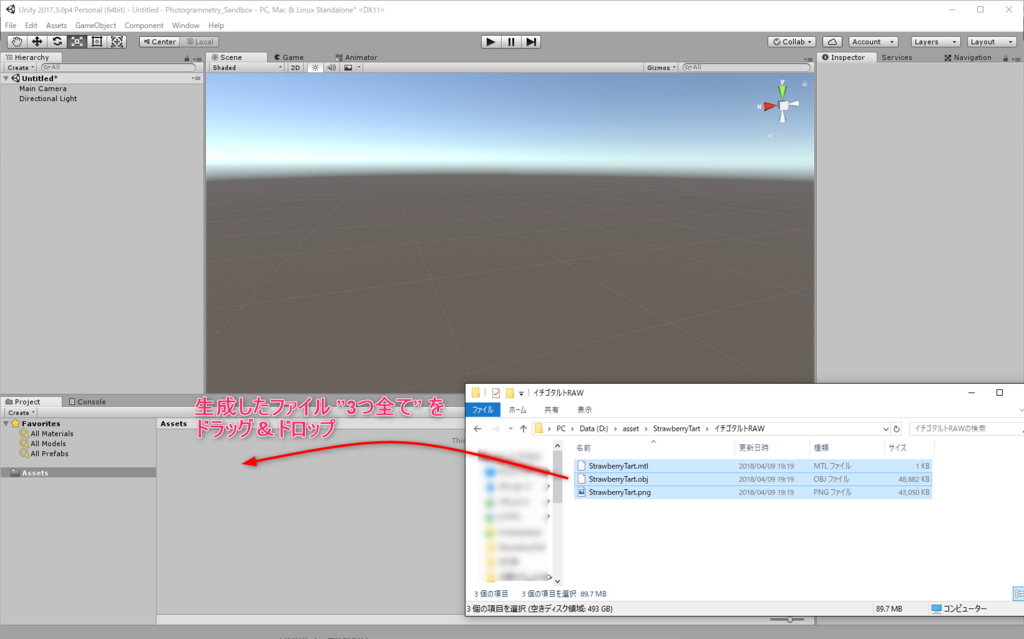
Task: Collapse the Favorites tree in Project
Action: [7, 423]
